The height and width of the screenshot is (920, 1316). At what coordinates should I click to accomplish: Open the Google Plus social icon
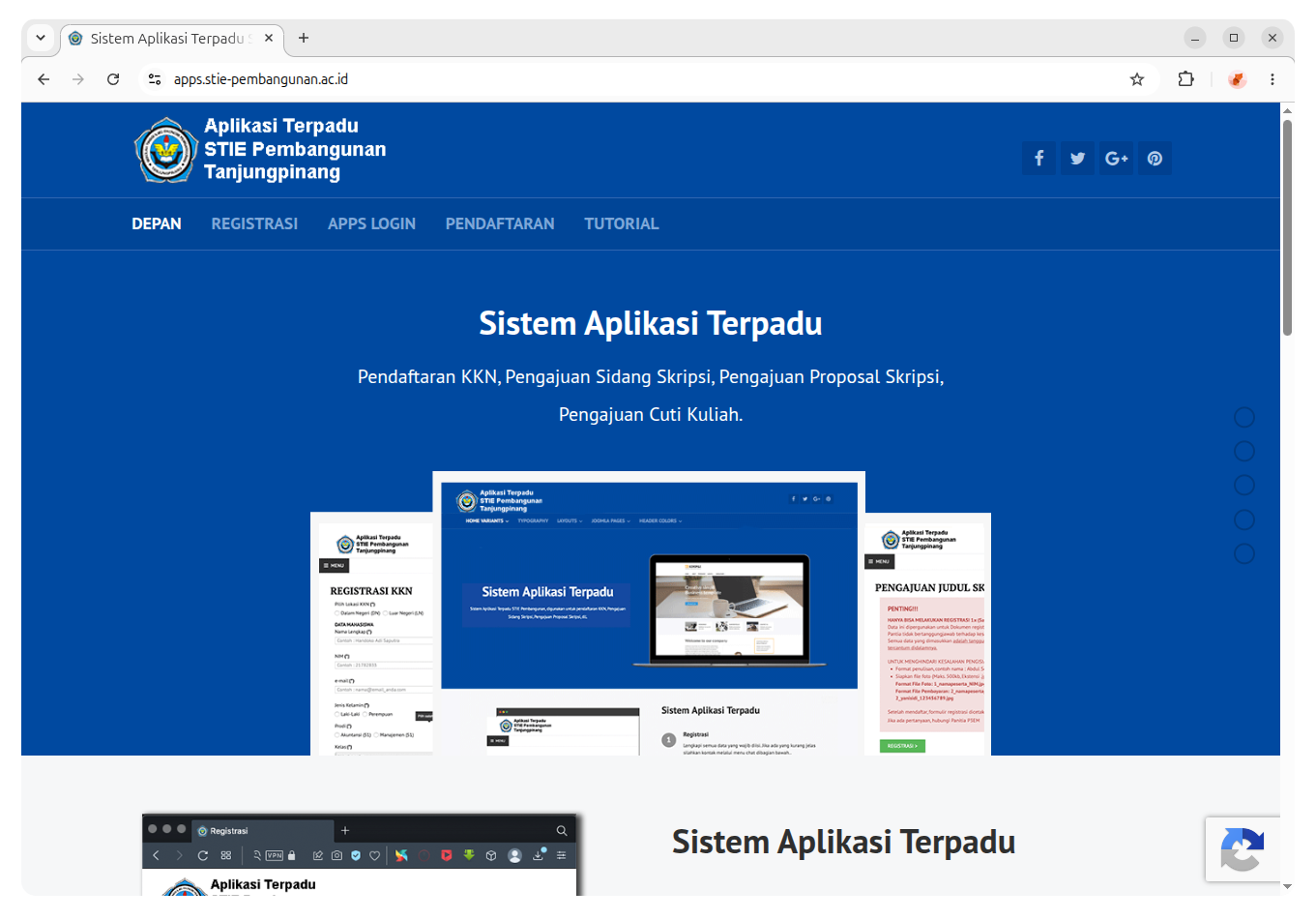point(1116,158)
